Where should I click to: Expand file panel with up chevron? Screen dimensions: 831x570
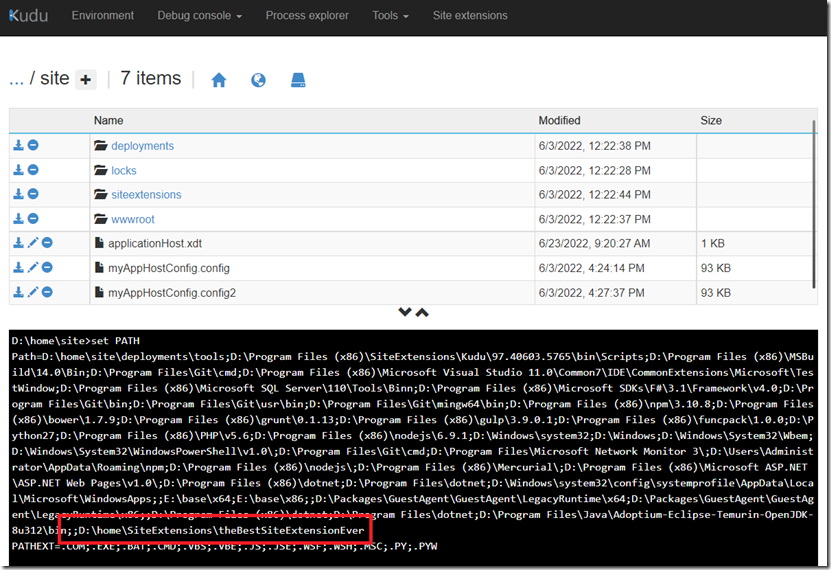422,313
